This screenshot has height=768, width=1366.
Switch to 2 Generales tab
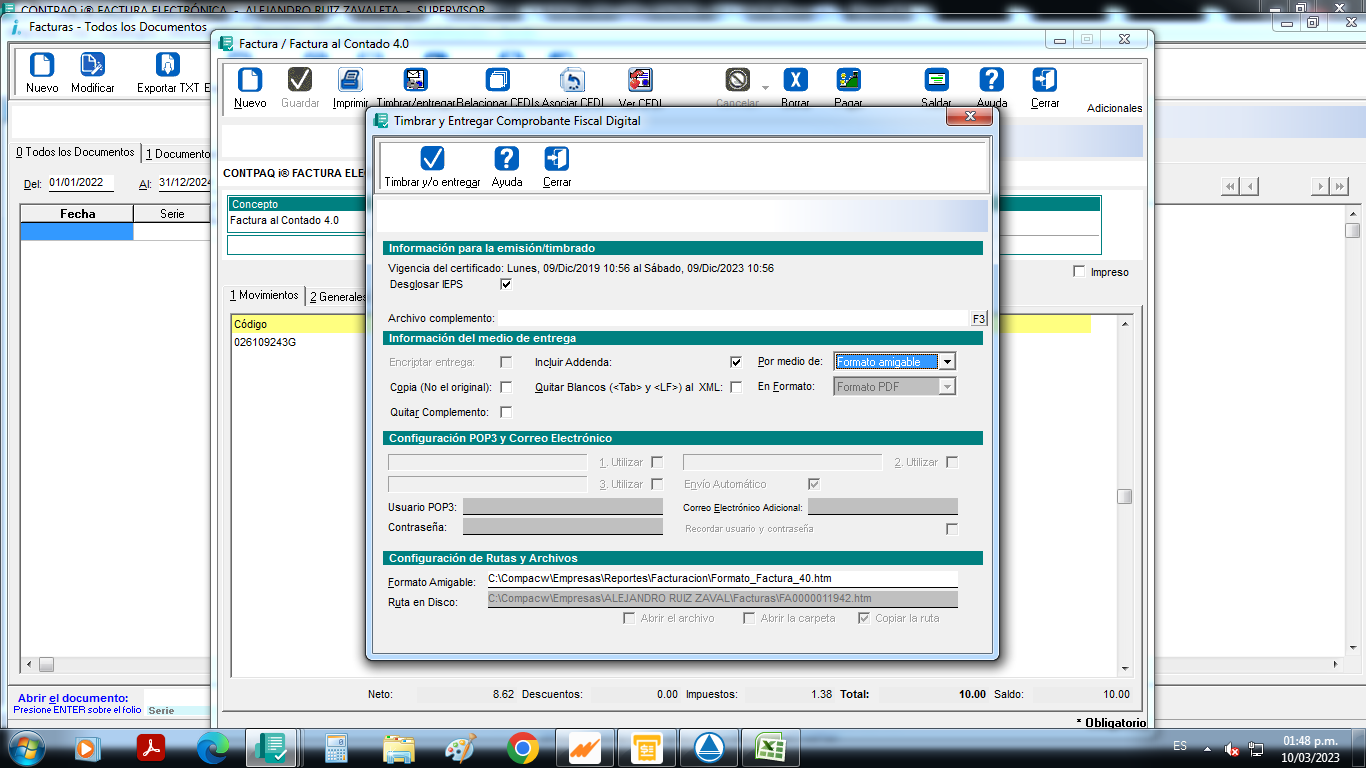point(337,296)
